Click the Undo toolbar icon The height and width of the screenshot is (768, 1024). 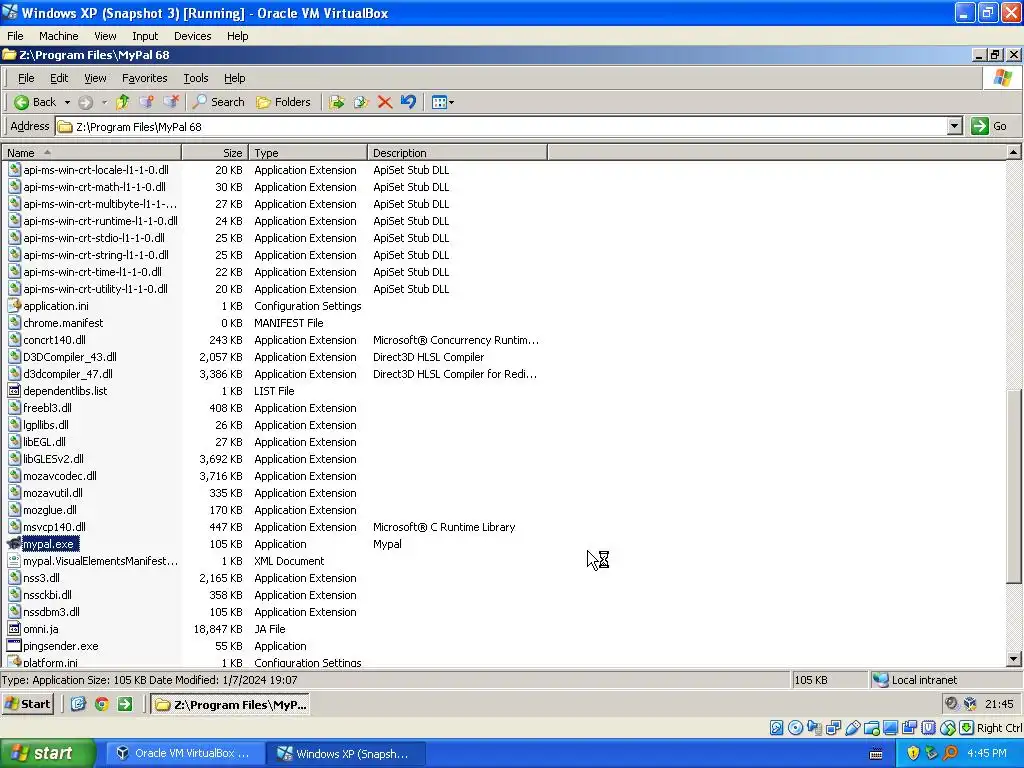pyautogui.click(x=409, y=102)
